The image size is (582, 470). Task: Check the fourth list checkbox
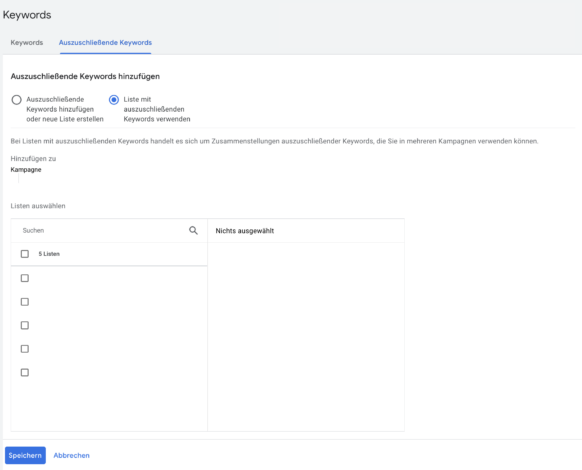point(25,349)
